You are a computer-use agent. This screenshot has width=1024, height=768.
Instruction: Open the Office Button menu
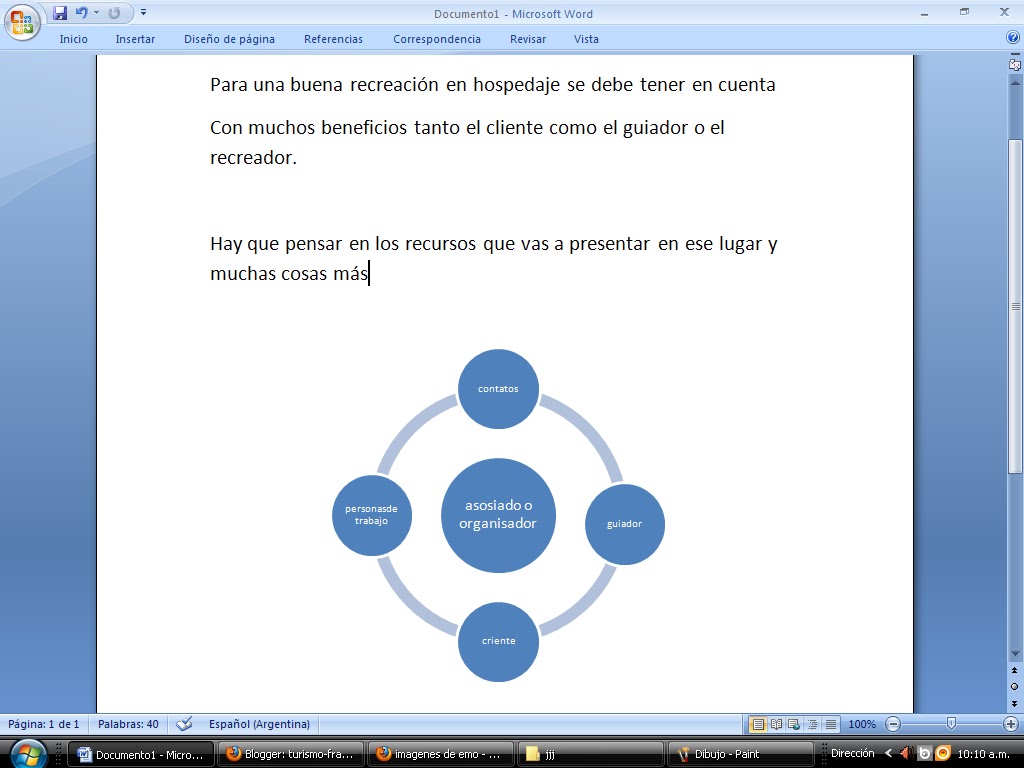tap(22, 22)
